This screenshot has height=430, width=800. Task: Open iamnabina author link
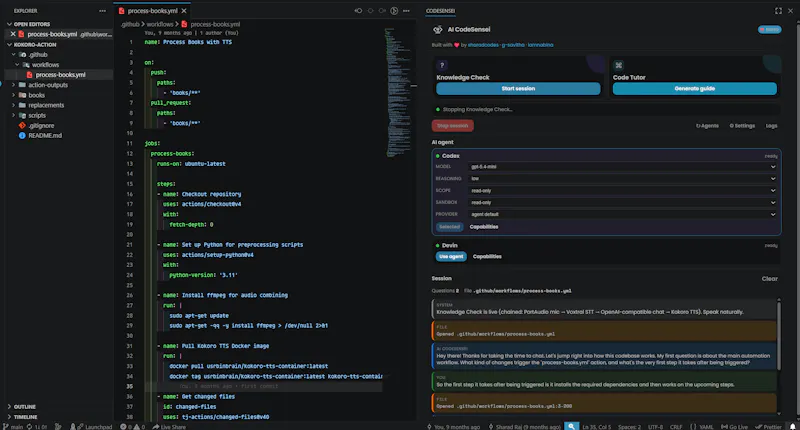[540, 45]
